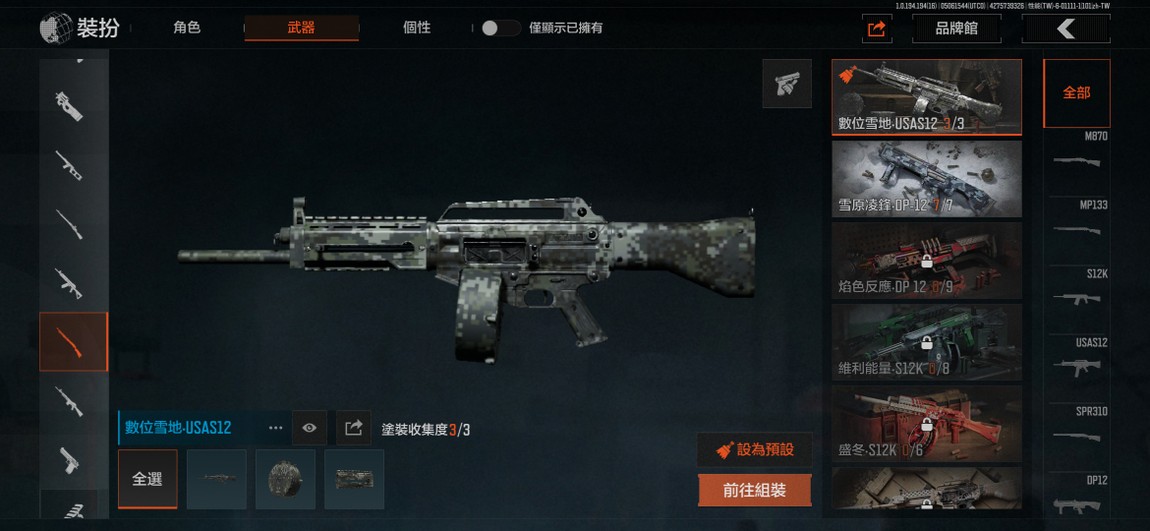Viewport: 1150px width, 531px height.
Task: Toggle 僅顯示已擁有 switch
Action: 500,29
